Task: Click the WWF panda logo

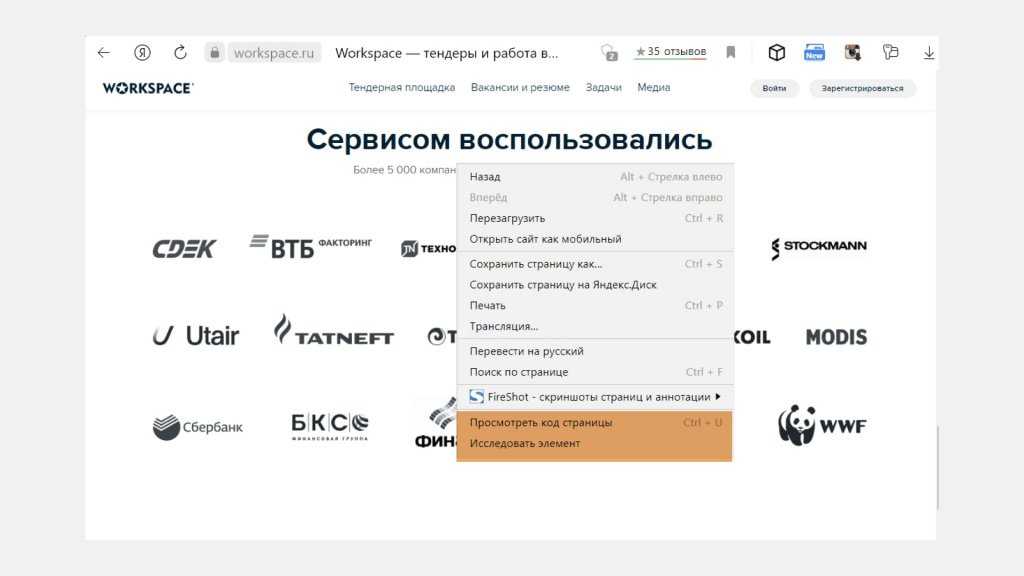Action: [822, 426]
